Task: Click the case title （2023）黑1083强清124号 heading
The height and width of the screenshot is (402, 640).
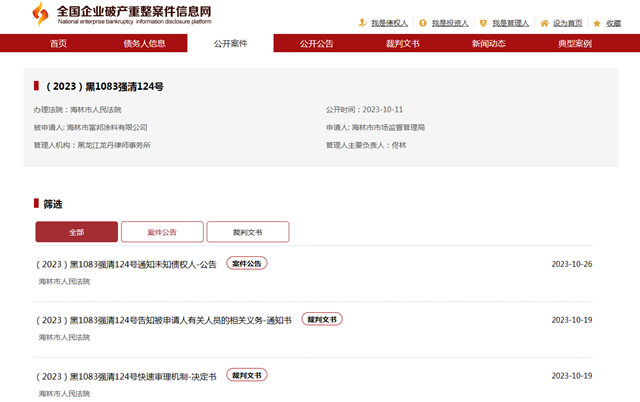Action: [105, 87]
